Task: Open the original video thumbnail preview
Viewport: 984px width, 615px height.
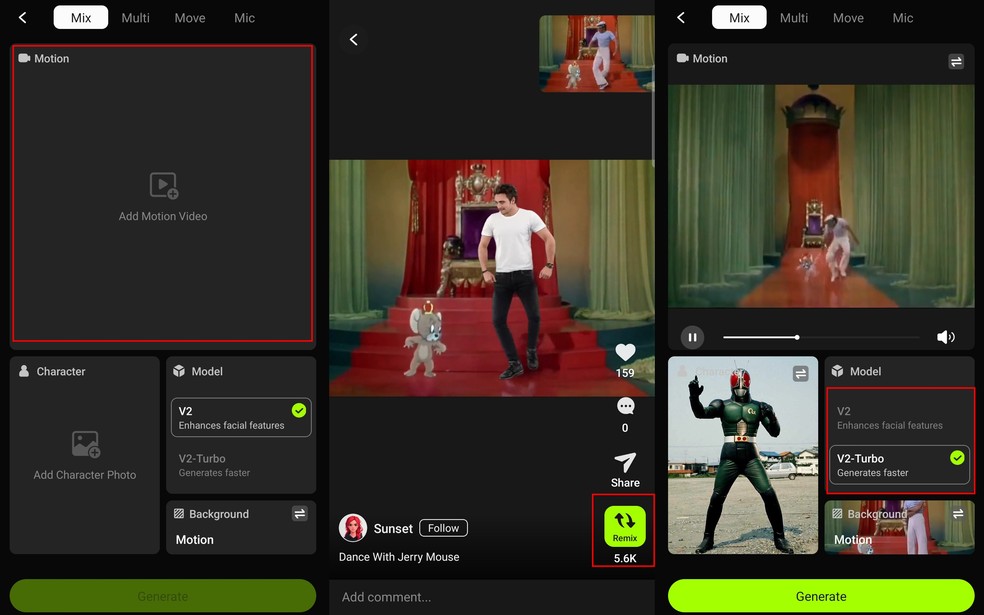Action: tap(596, 53)
